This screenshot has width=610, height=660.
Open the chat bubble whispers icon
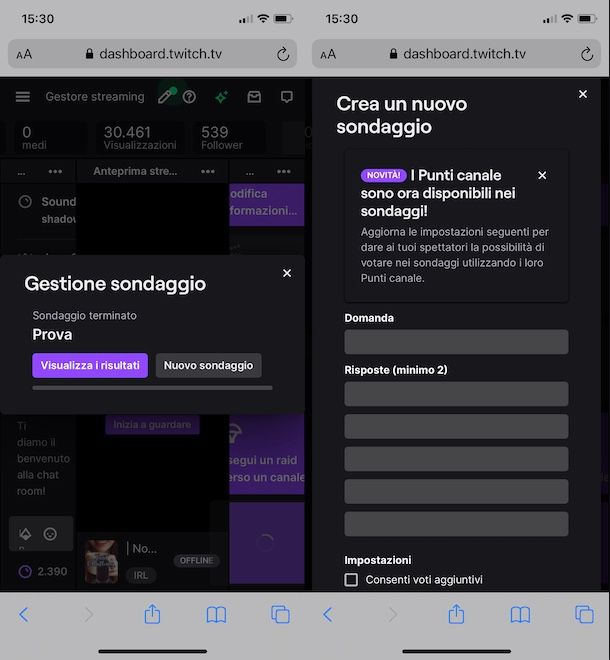(x=287, y=97)
